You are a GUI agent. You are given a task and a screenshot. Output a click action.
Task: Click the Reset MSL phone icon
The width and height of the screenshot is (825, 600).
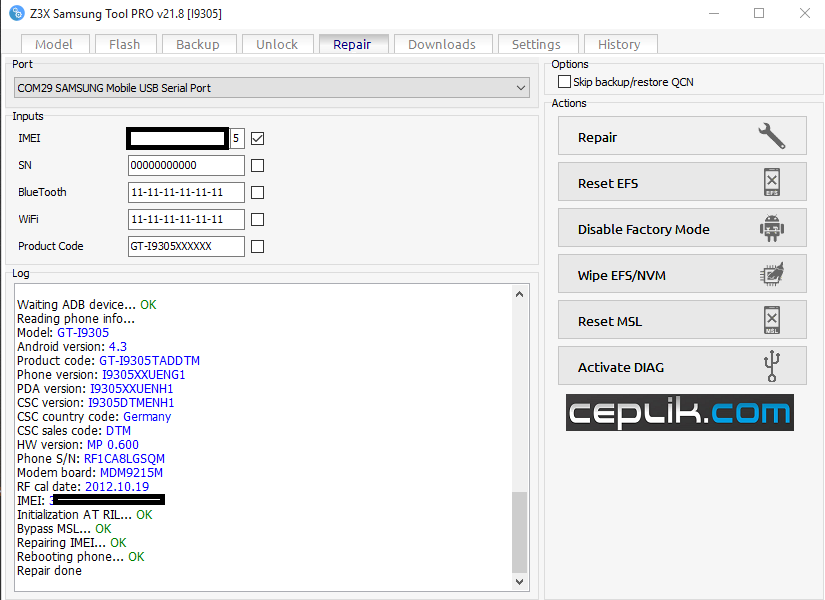(x=771, y=321)
